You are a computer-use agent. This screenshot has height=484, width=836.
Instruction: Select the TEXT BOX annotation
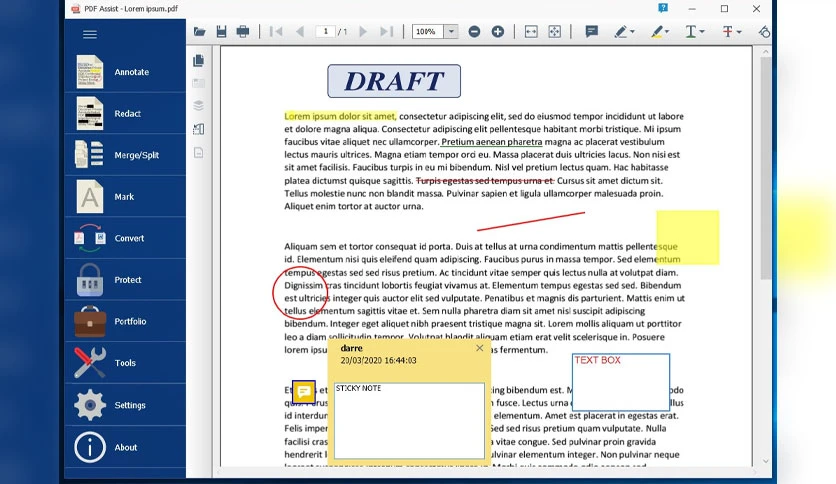click(x=621, y=382)
